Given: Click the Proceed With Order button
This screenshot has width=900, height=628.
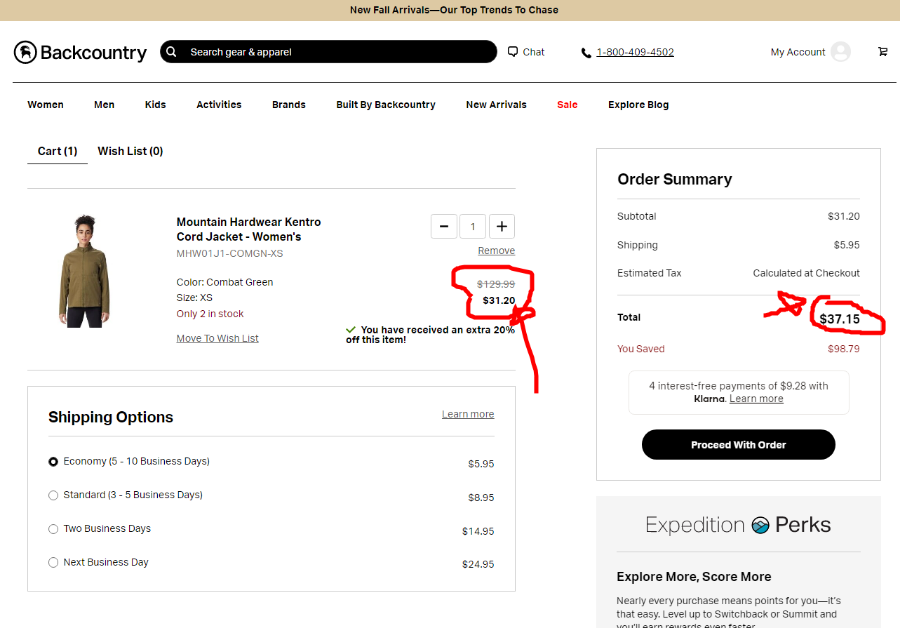Looking at the screenshot, I should [x=738, y=445].
